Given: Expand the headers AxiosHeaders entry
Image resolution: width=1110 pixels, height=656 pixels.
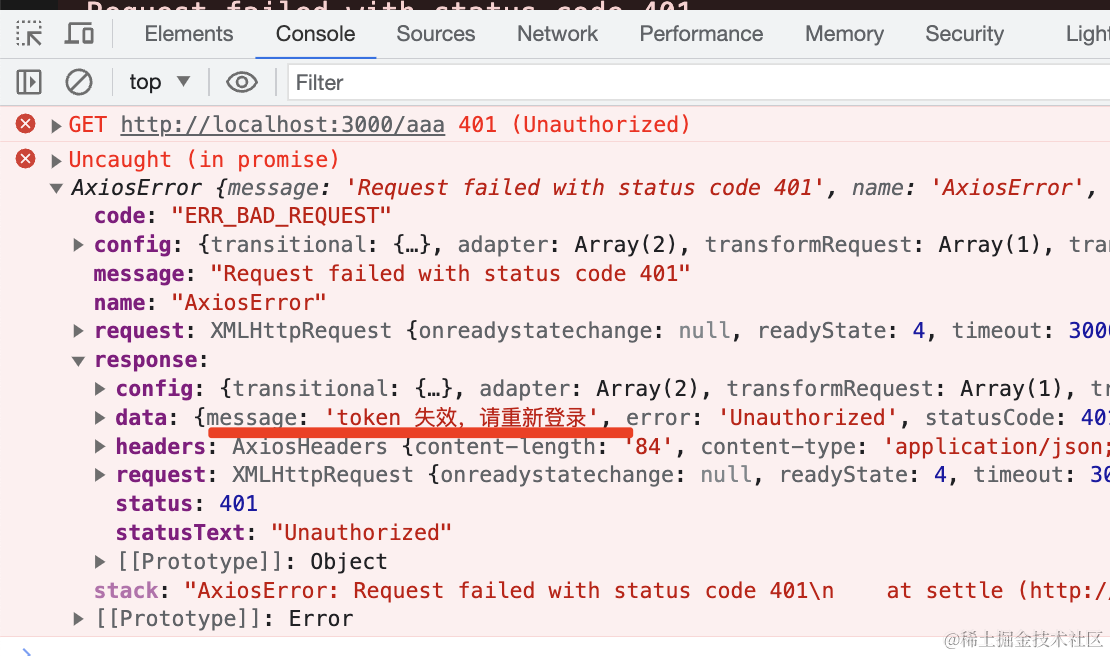Looking at the screenshot, I should pyautogui.click(x=100, y=447).
